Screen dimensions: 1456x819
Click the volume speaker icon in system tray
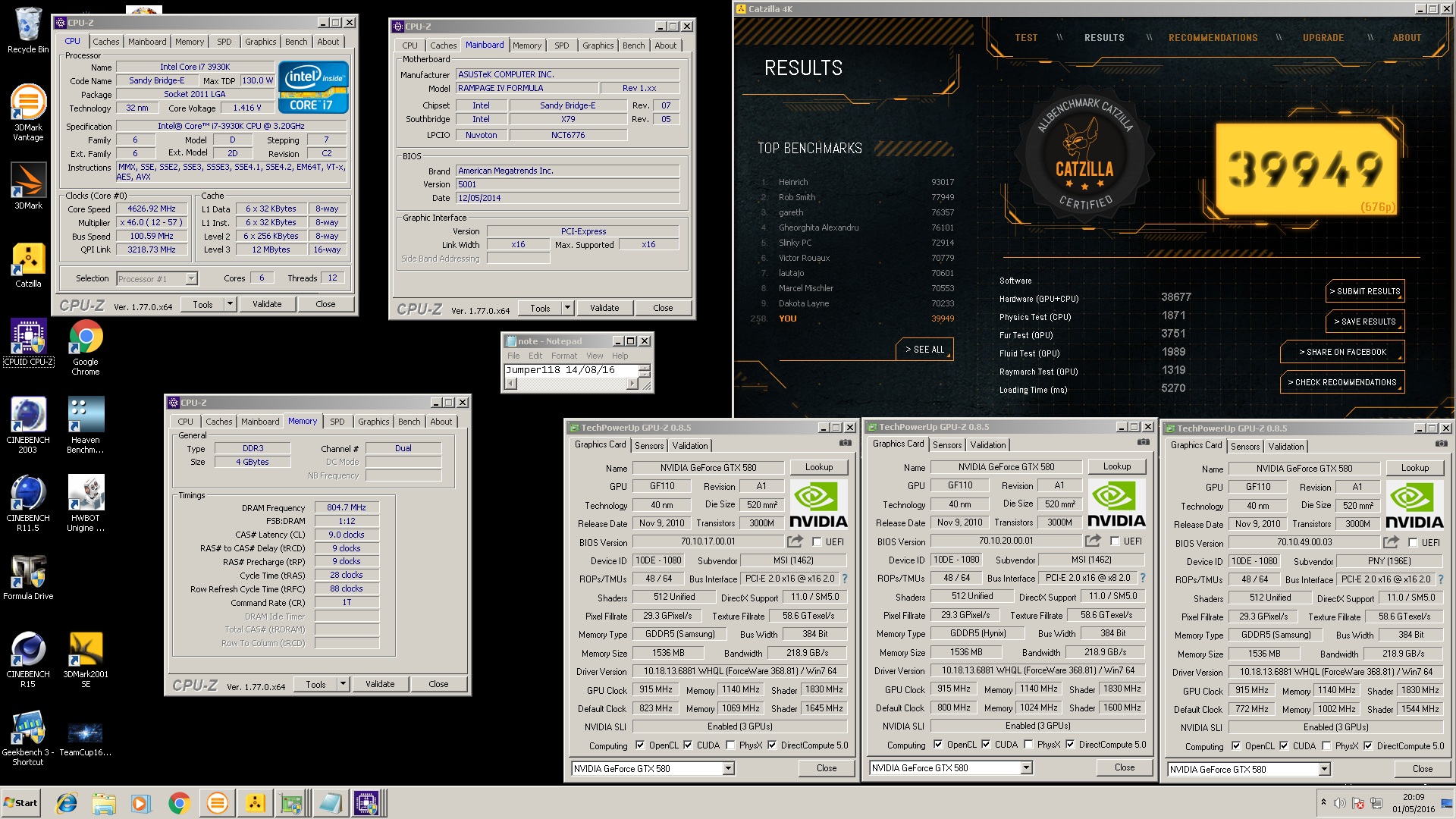click(x=1340, y=803)
